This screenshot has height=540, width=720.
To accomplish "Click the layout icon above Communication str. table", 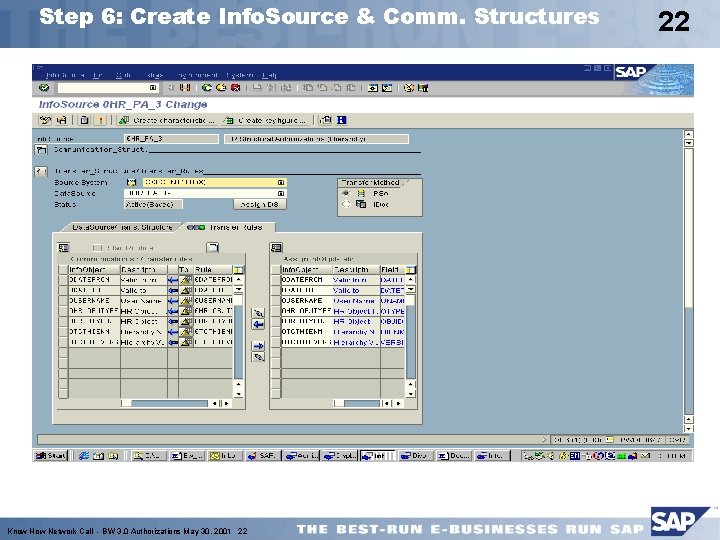I will 63,248.
